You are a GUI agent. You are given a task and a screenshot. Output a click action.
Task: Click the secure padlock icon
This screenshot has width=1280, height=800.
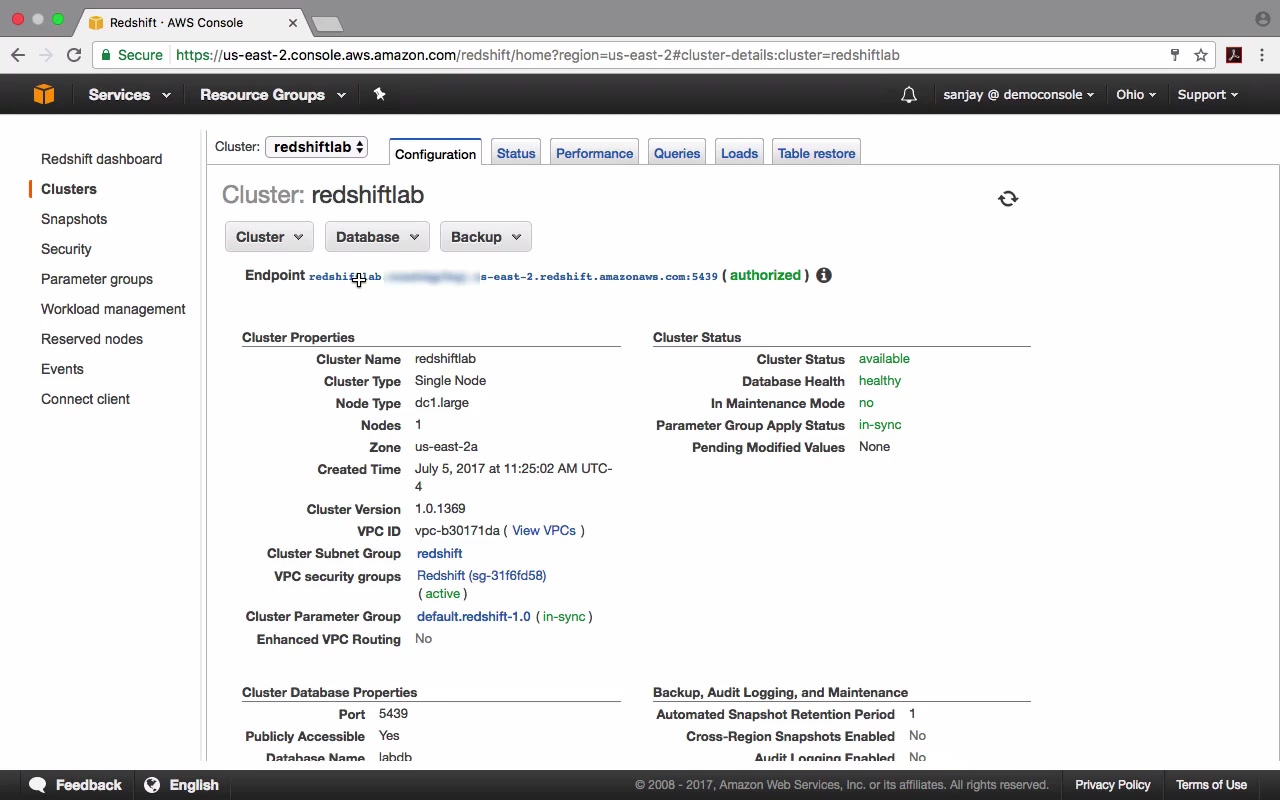pyautogui.click(x=105, y=55)
